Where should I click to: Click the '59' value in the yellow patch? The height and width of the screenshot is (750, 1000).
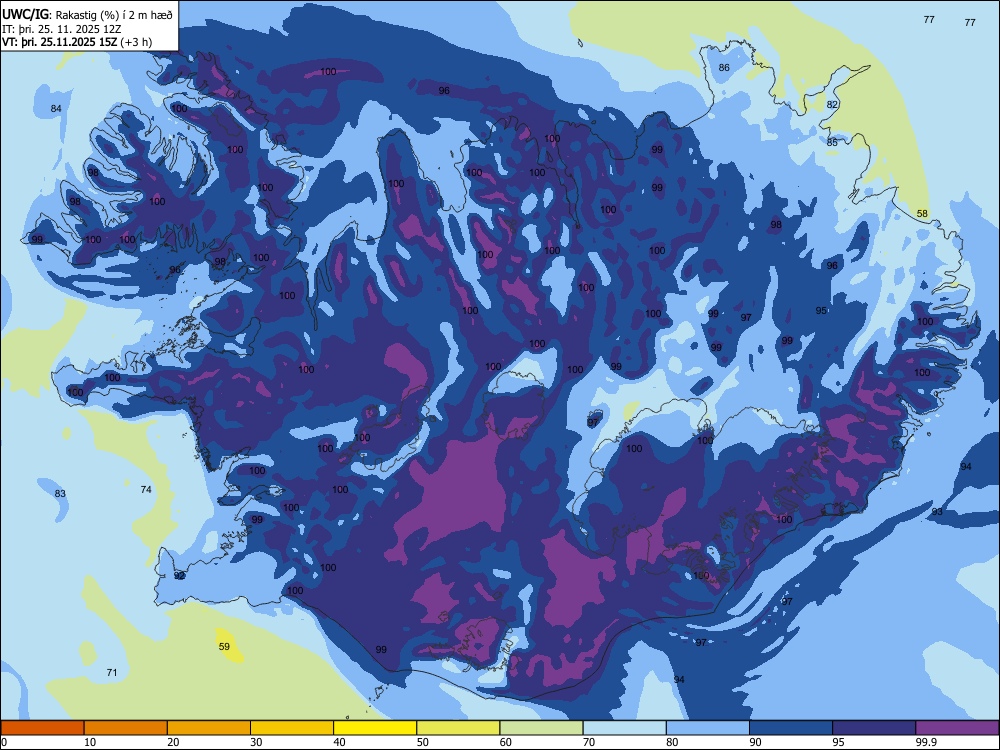point(224,647)
